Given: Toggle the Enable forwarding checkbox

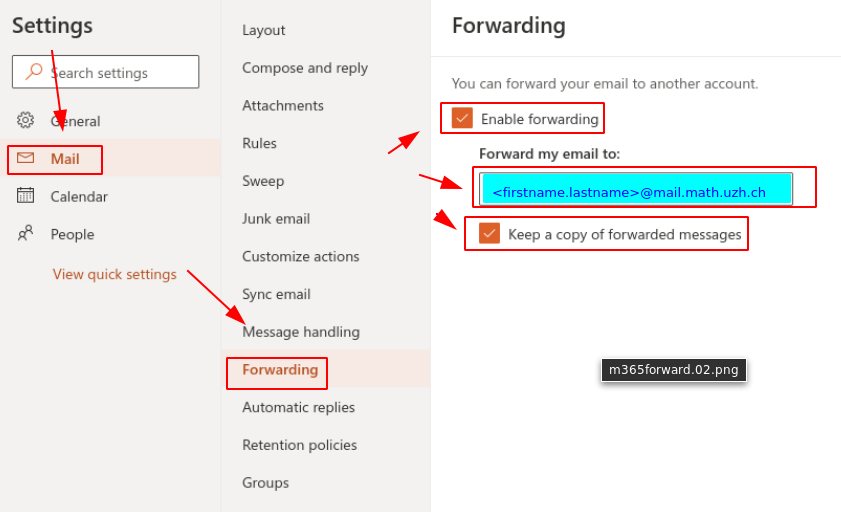Looking at the screenshot, I should click(x=462, y=119).
